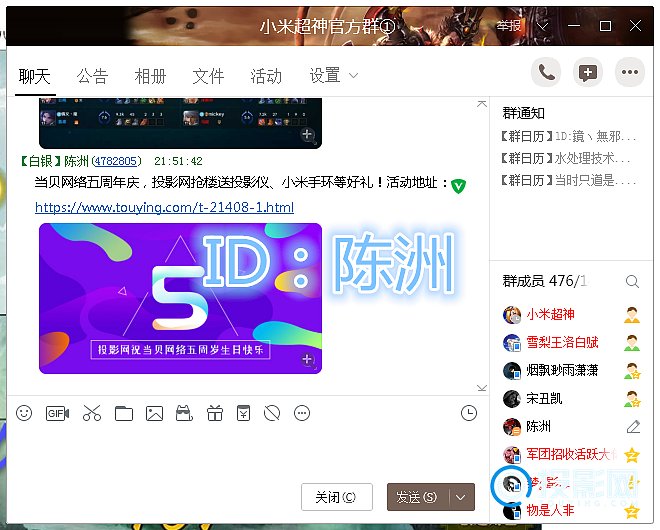This screenshot has height=530, width=660.
Task: Open send options arrow beside 发送
Action: pyautogui.click(x=461, y=497)
